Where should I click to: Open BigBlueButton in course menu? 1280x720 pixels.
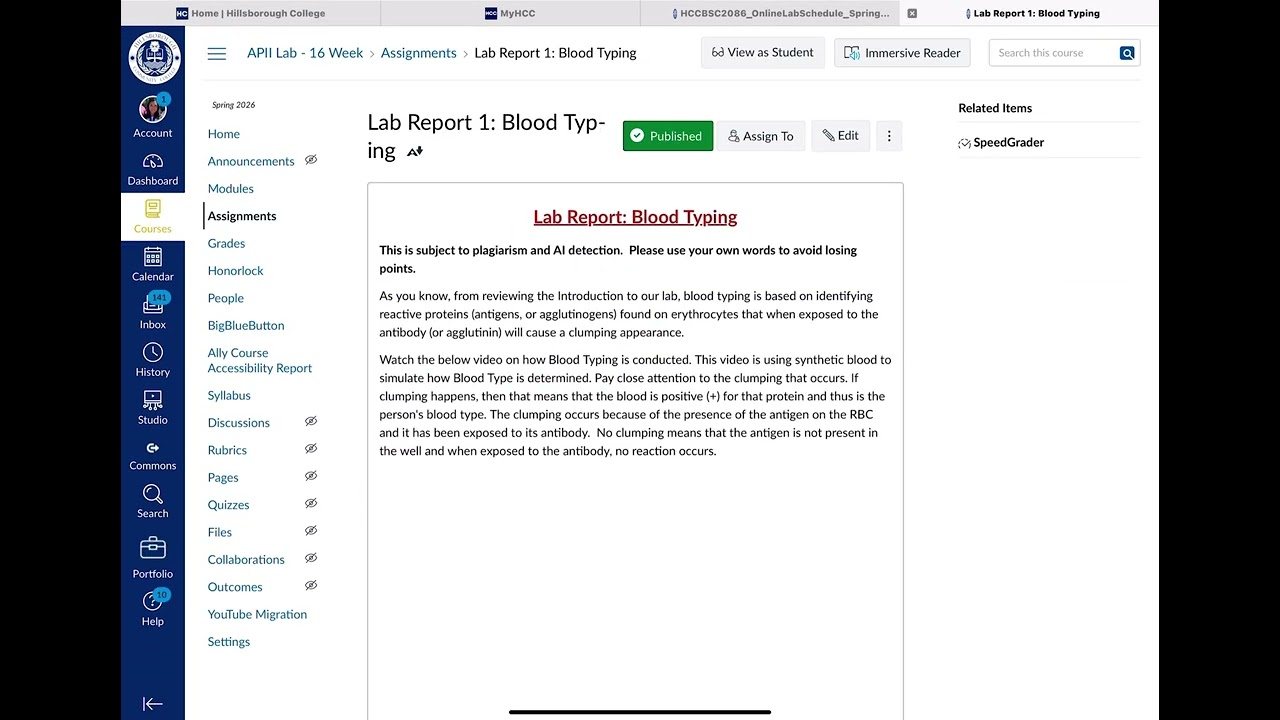246,326
